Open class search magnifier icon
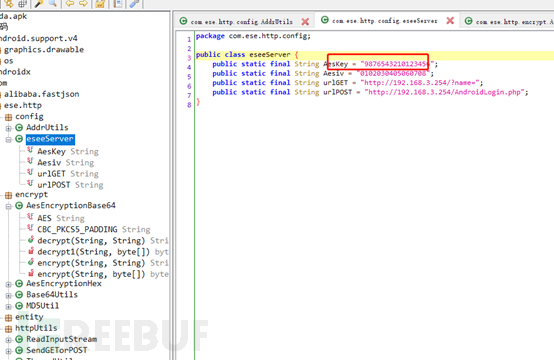This screenshot has width=554, height=360. click(x=53, y=3)
